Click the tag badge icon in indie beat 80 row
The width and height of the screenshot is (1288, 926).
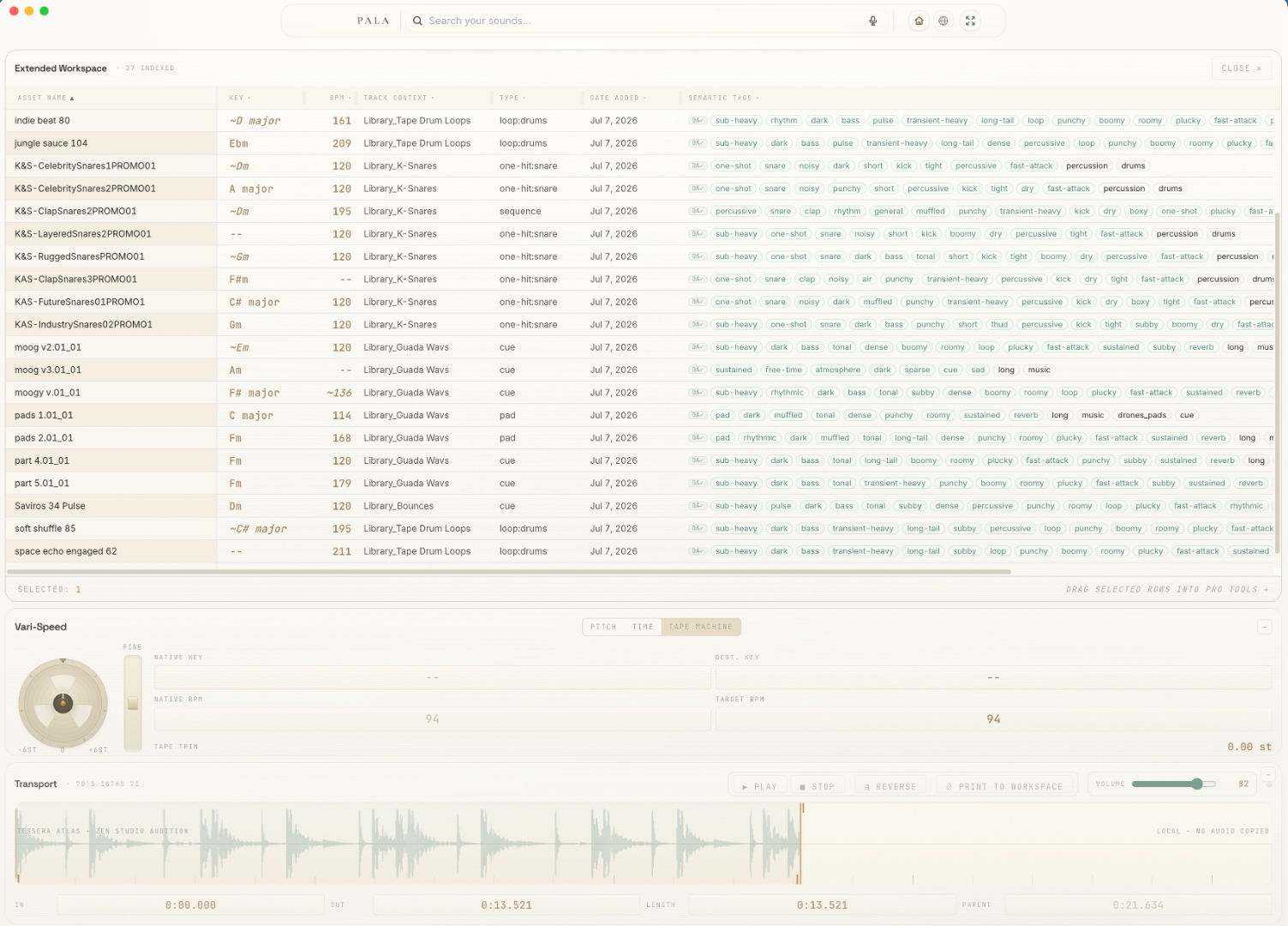tap(698, 121)
